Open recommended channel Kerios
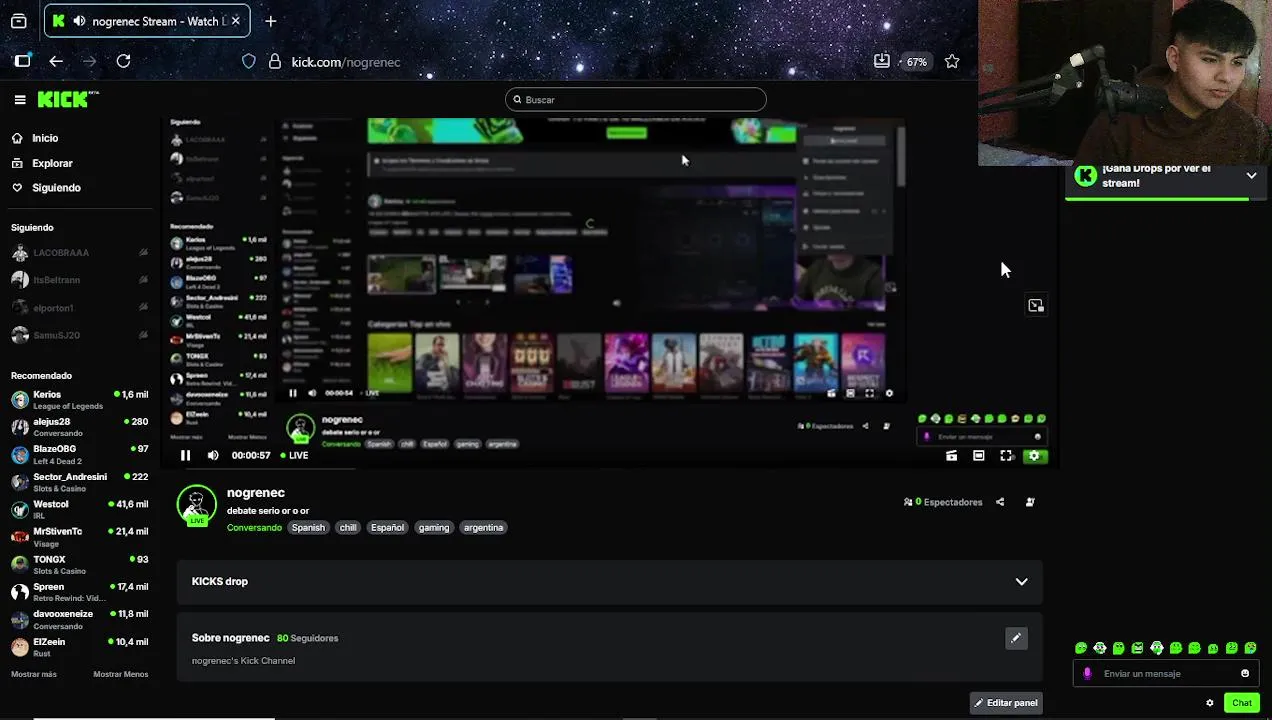 coord(80,400)
